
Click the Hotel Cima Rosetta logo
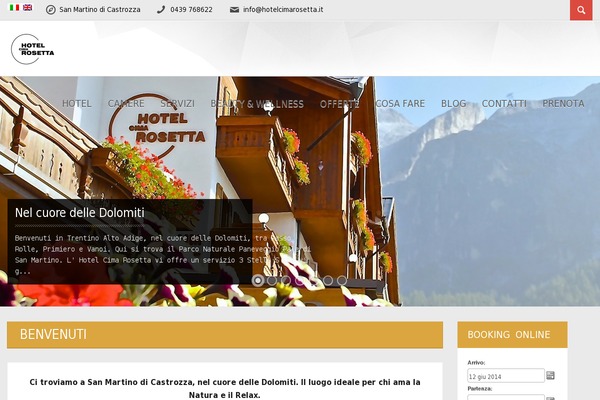pos(33,49)
